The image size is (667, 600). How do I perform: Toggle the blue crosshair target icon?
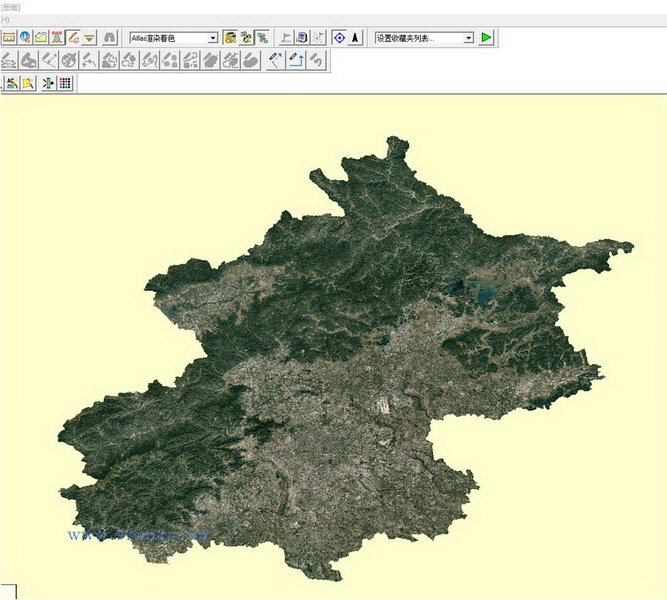coord(339,38)
